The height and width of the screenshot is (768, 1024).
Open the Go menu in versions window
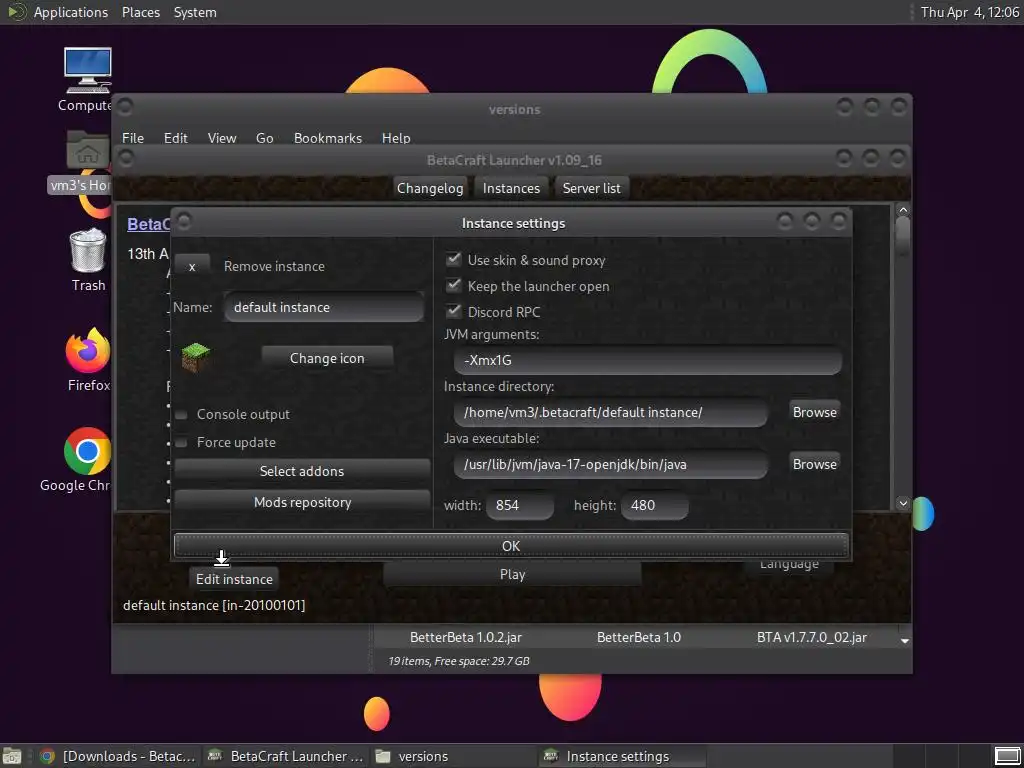coord(264,138)
